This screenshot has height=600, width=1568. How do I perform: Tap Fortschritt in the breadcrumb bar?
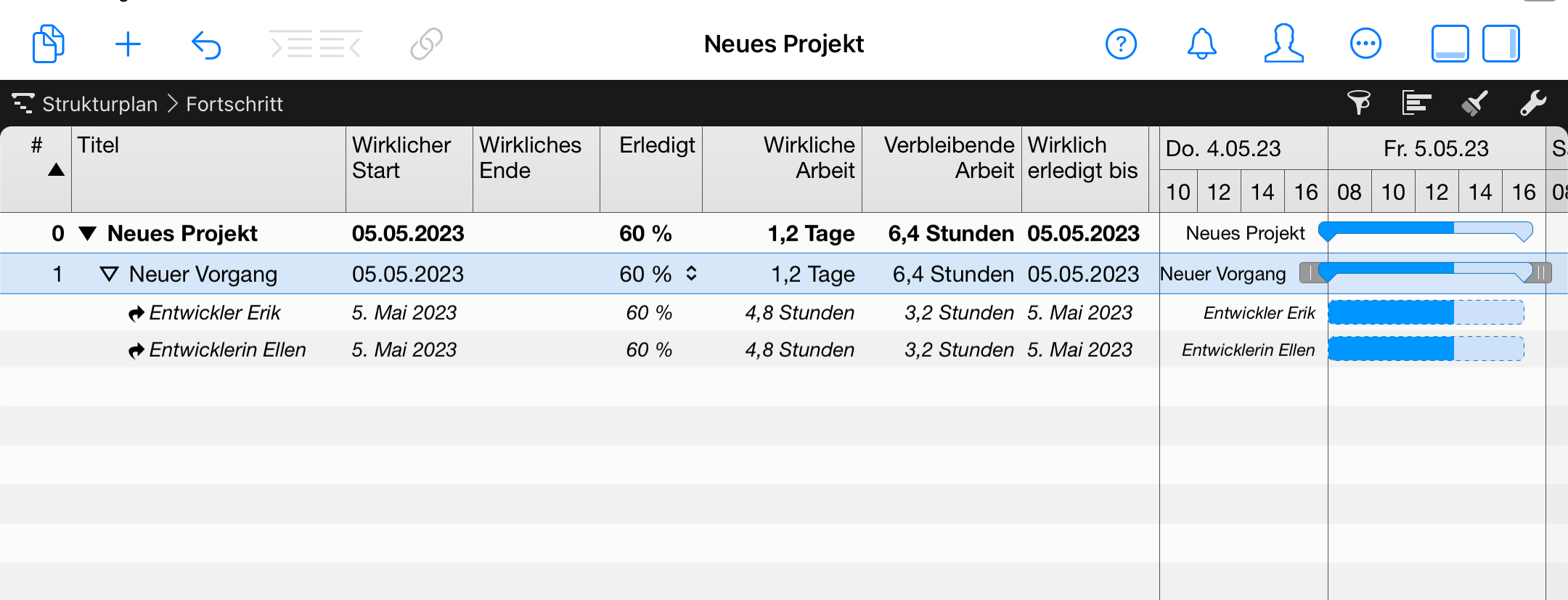234,104
